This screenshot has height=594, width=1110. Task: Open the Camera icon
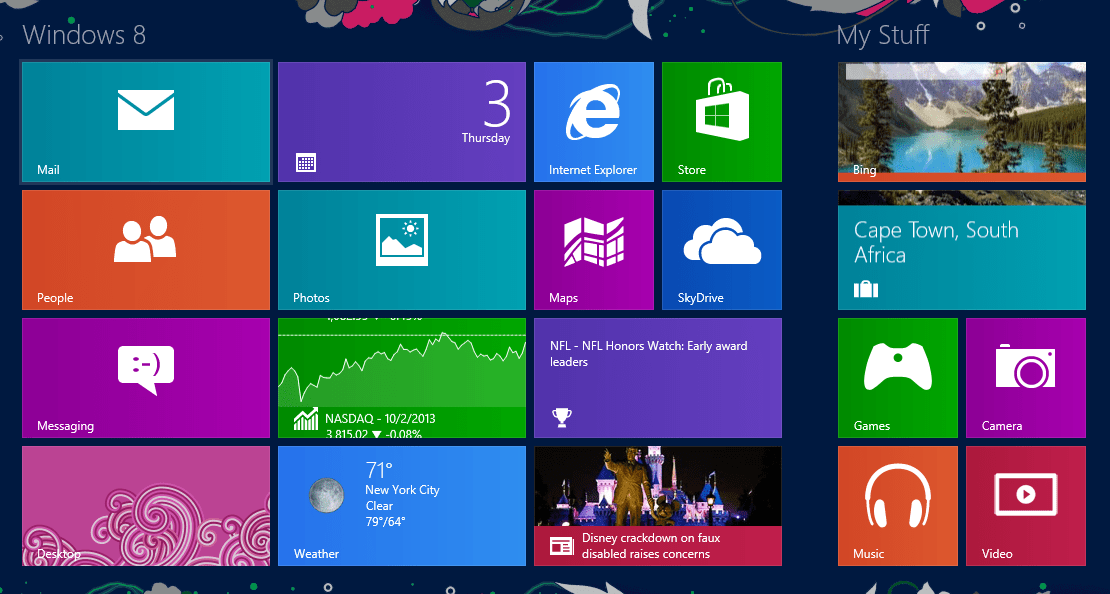[1025, 366]
